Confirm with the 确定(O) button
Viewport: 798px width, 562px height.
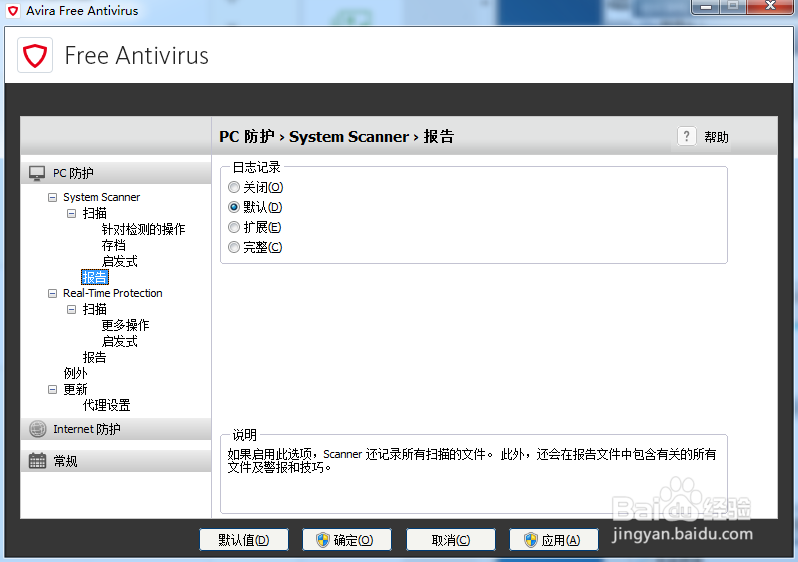coord(347,540)
